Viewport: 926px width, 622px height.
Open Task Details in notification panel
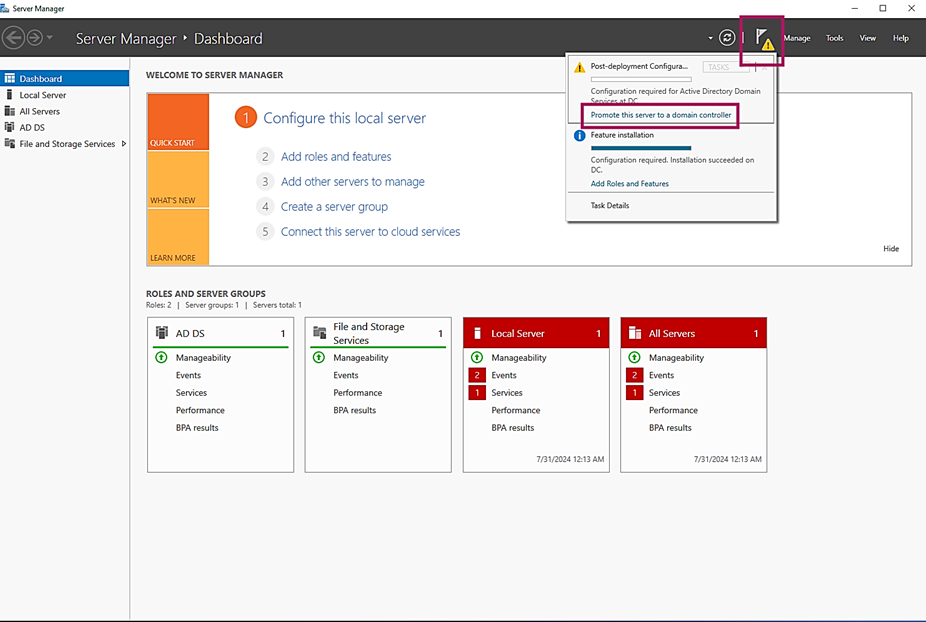tap(610, 205)
